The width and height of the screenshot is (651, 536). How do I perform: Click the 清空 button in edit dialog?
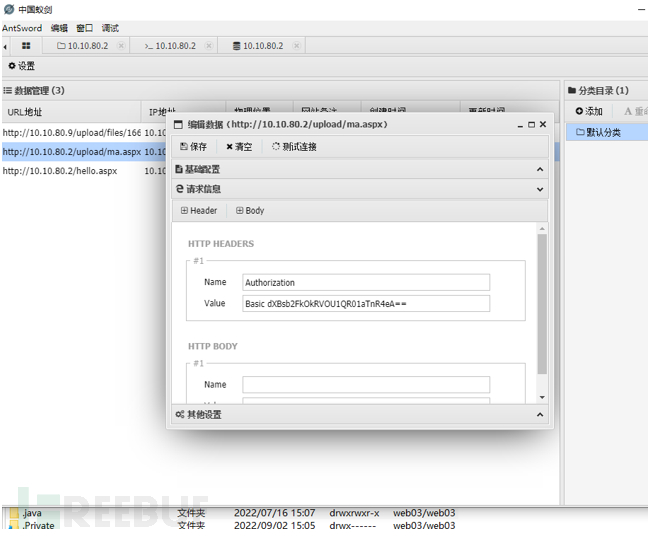(x=239, y=147)
